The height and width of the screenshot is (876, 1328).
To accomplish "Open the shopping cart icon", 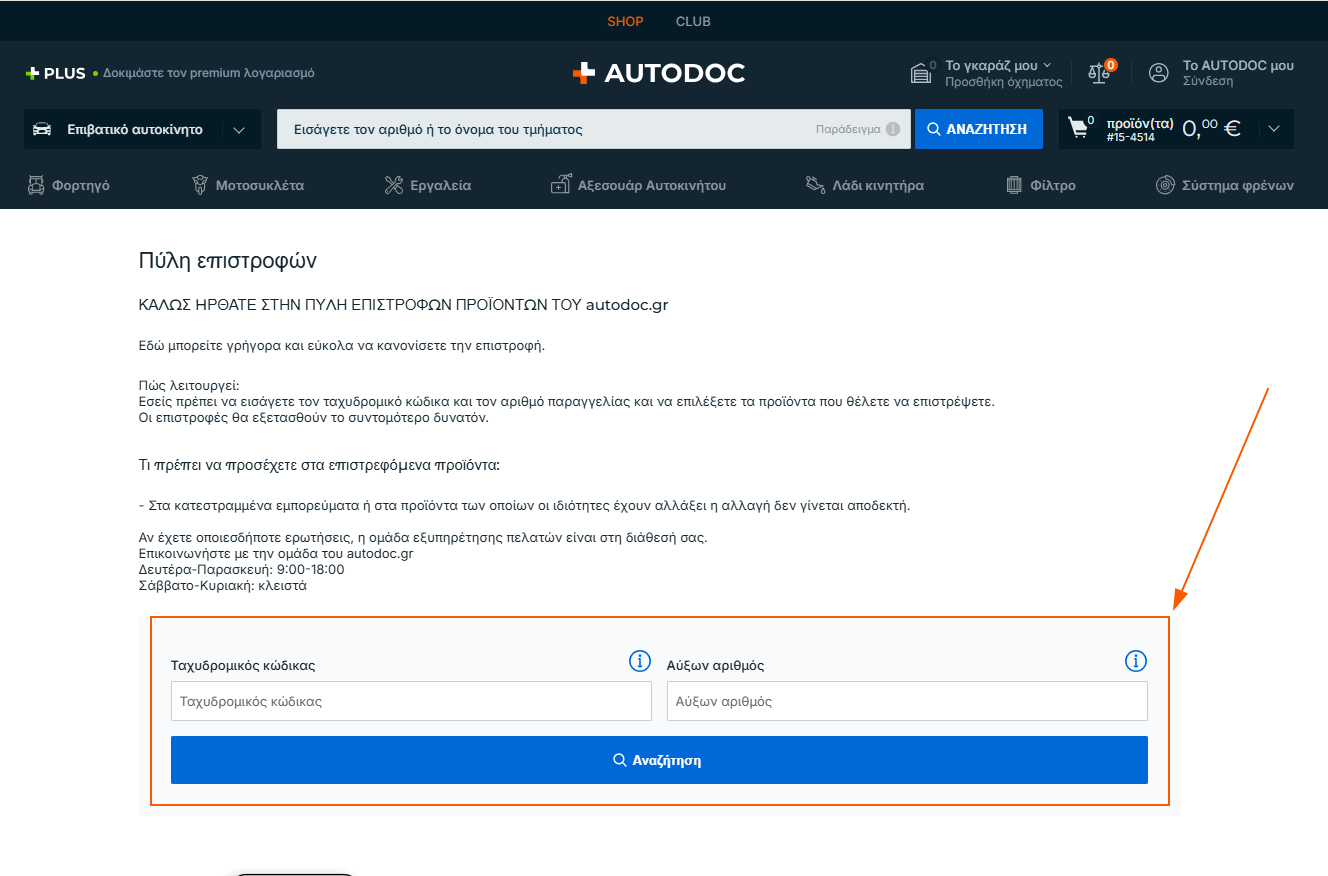I will 1078,128.
